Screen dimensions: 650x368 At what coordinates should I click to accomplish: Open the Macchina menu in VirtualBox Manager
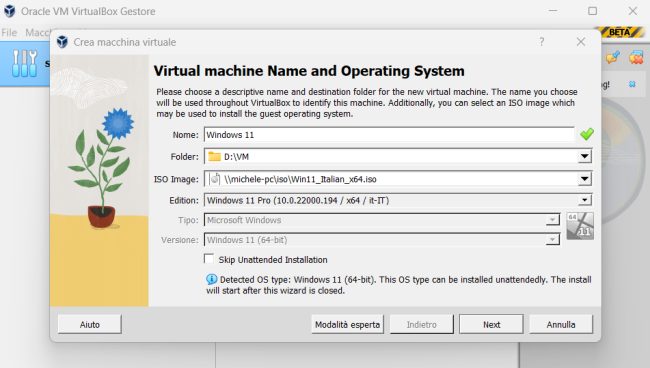38,32
